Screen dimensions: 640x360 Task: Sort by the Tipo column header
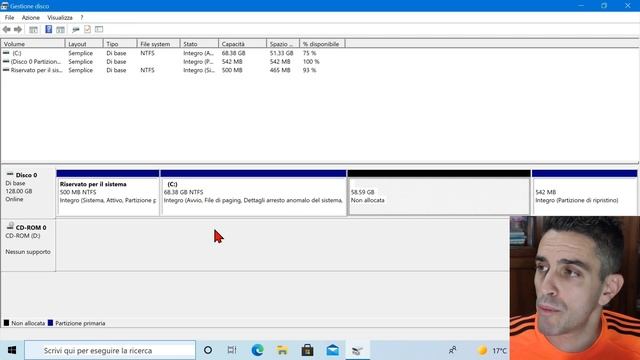point(120,44)
